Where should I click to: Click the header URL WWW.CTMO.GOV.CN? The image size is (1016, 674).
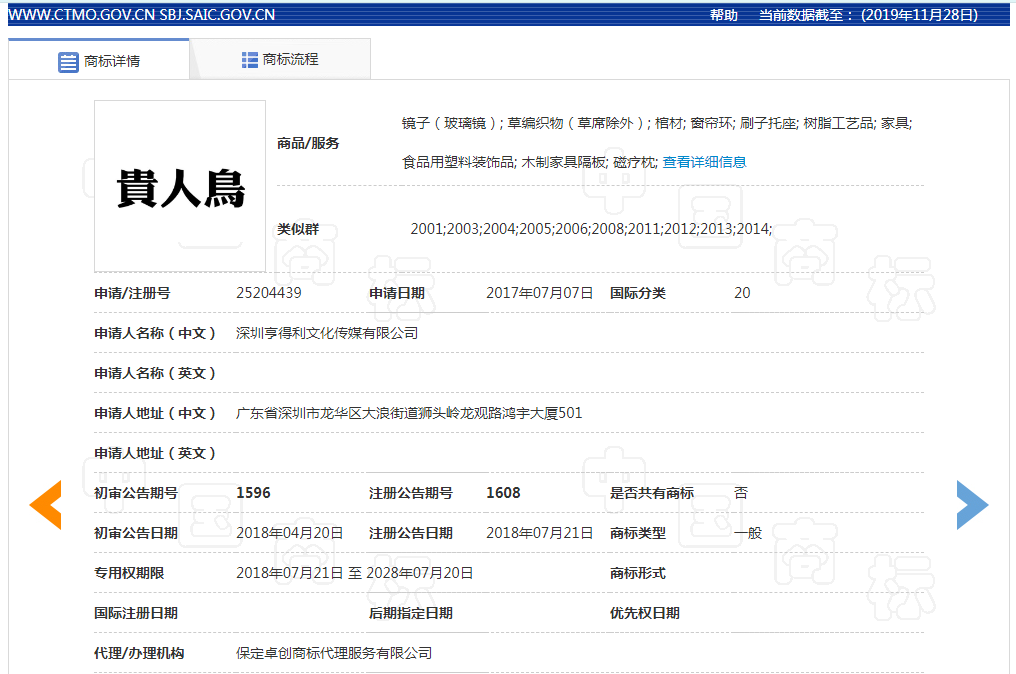82,15
